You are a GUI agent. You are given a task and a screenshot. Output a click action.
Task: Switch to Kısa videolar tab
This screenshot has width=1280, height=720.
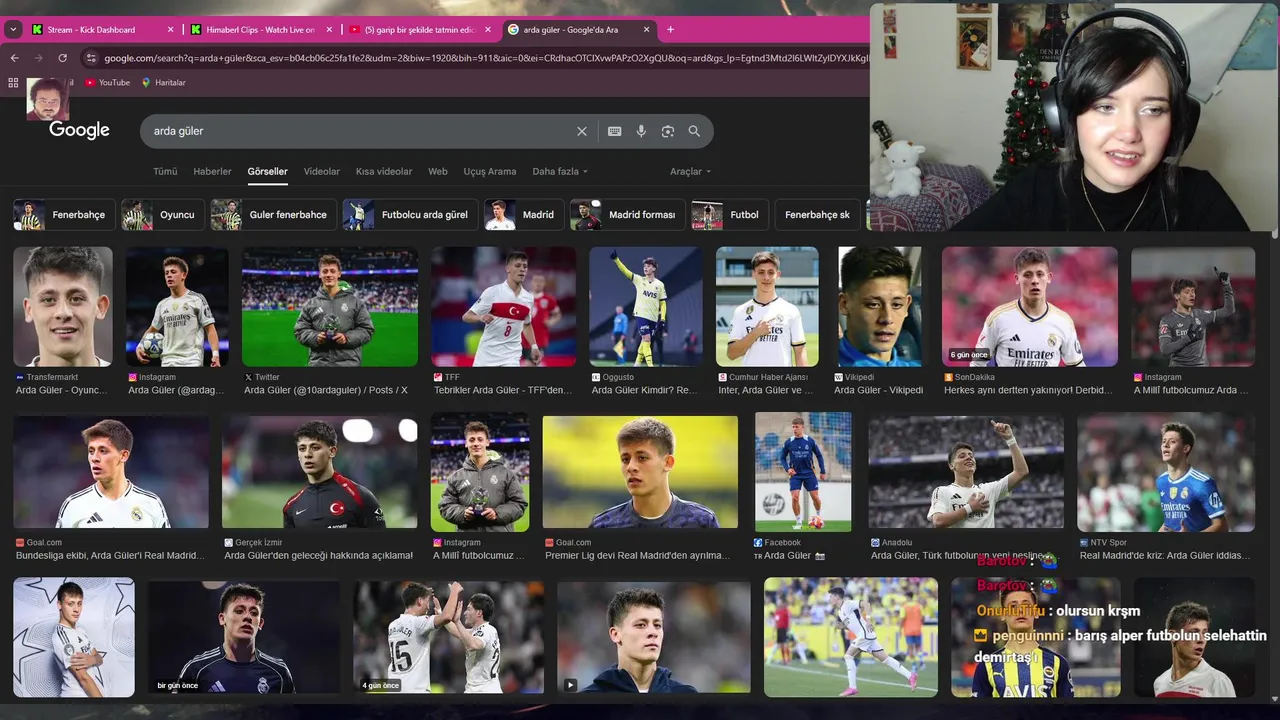point(384,171)
